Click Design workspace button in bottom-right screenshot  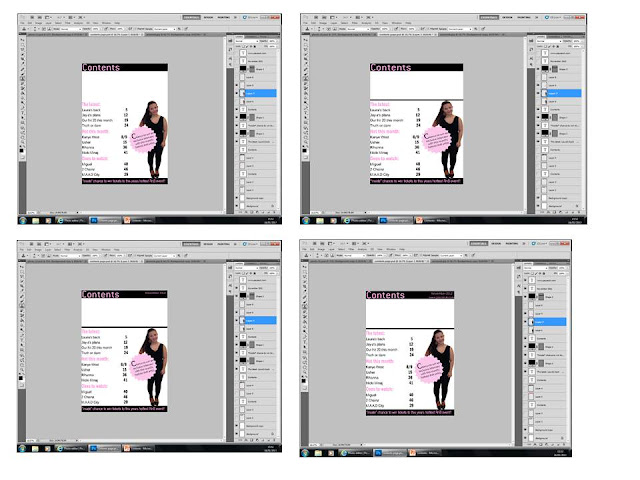496,244
